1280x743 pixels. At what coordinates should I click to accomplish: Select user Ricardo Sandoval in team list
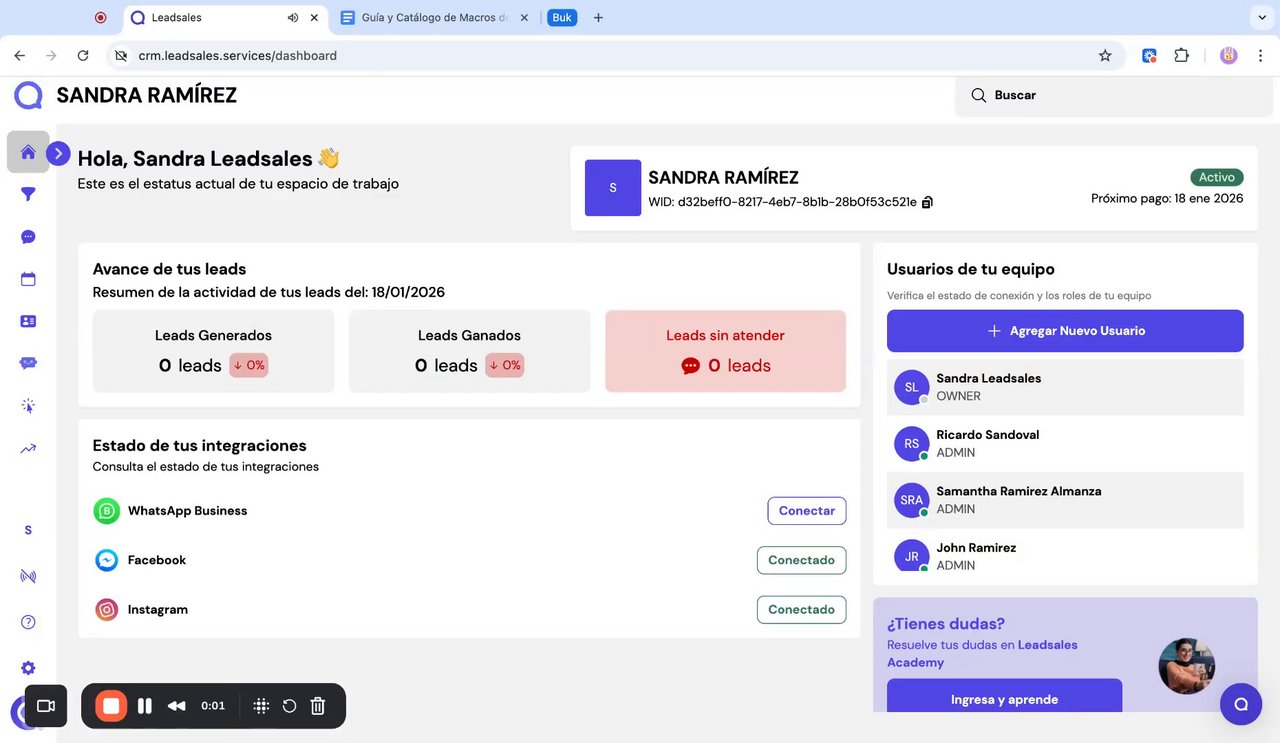click(x=1065, y=443)
